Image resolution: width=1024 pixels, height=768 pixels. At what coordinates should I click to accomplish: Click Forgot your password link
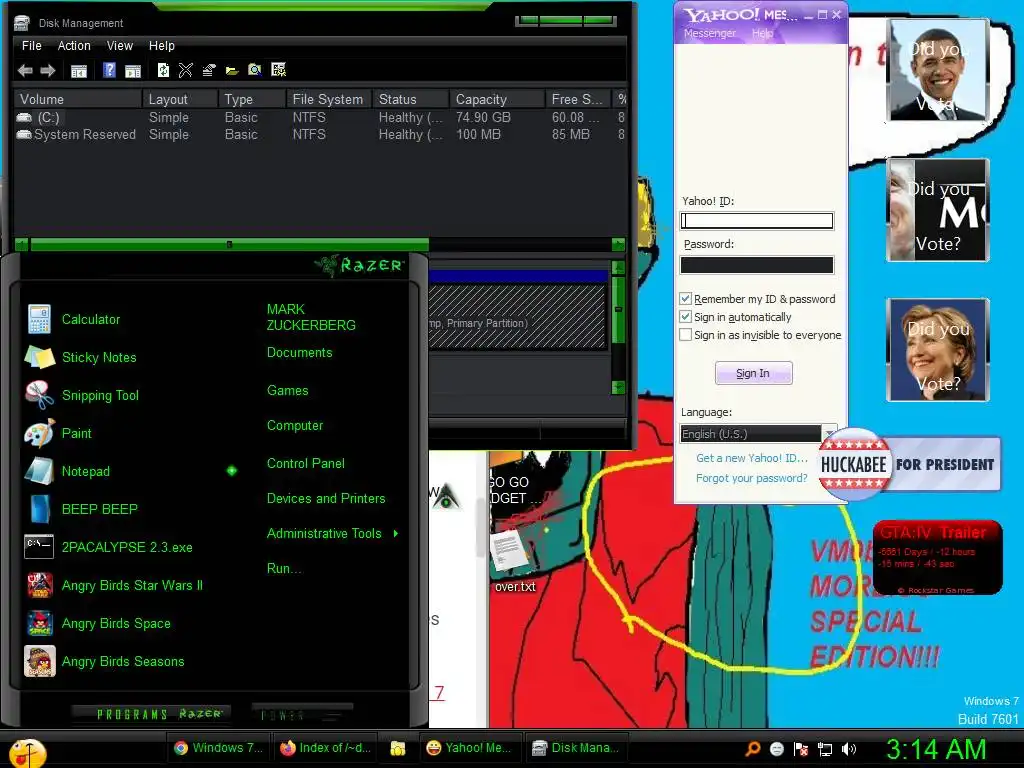coord(752,478)
